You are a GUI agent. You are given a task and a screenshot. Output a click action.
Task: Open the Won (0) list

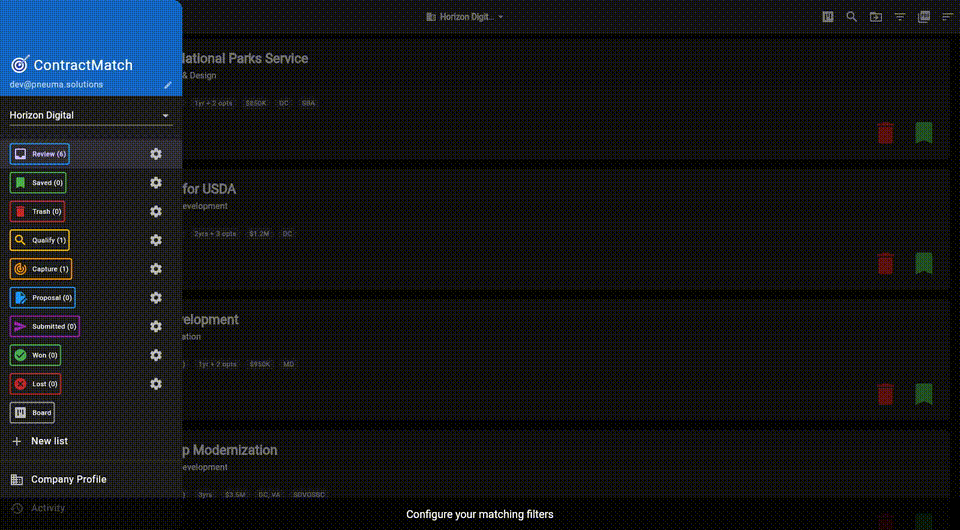point(35,356)
